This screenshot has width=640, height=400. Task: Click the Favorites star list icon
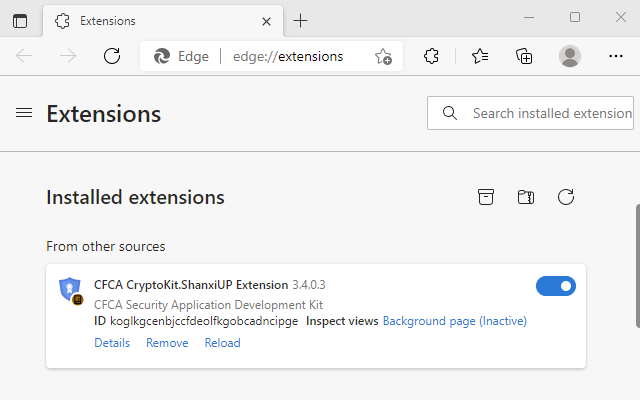click(x=480, y=56)
